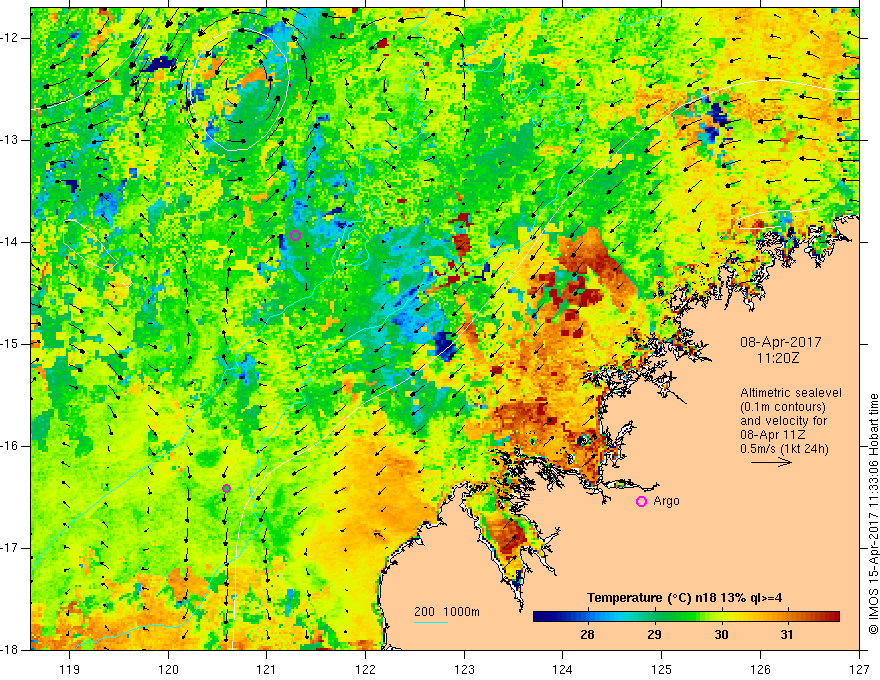Click the 0.5m/s velocity scale arrow

coord(771,462)
